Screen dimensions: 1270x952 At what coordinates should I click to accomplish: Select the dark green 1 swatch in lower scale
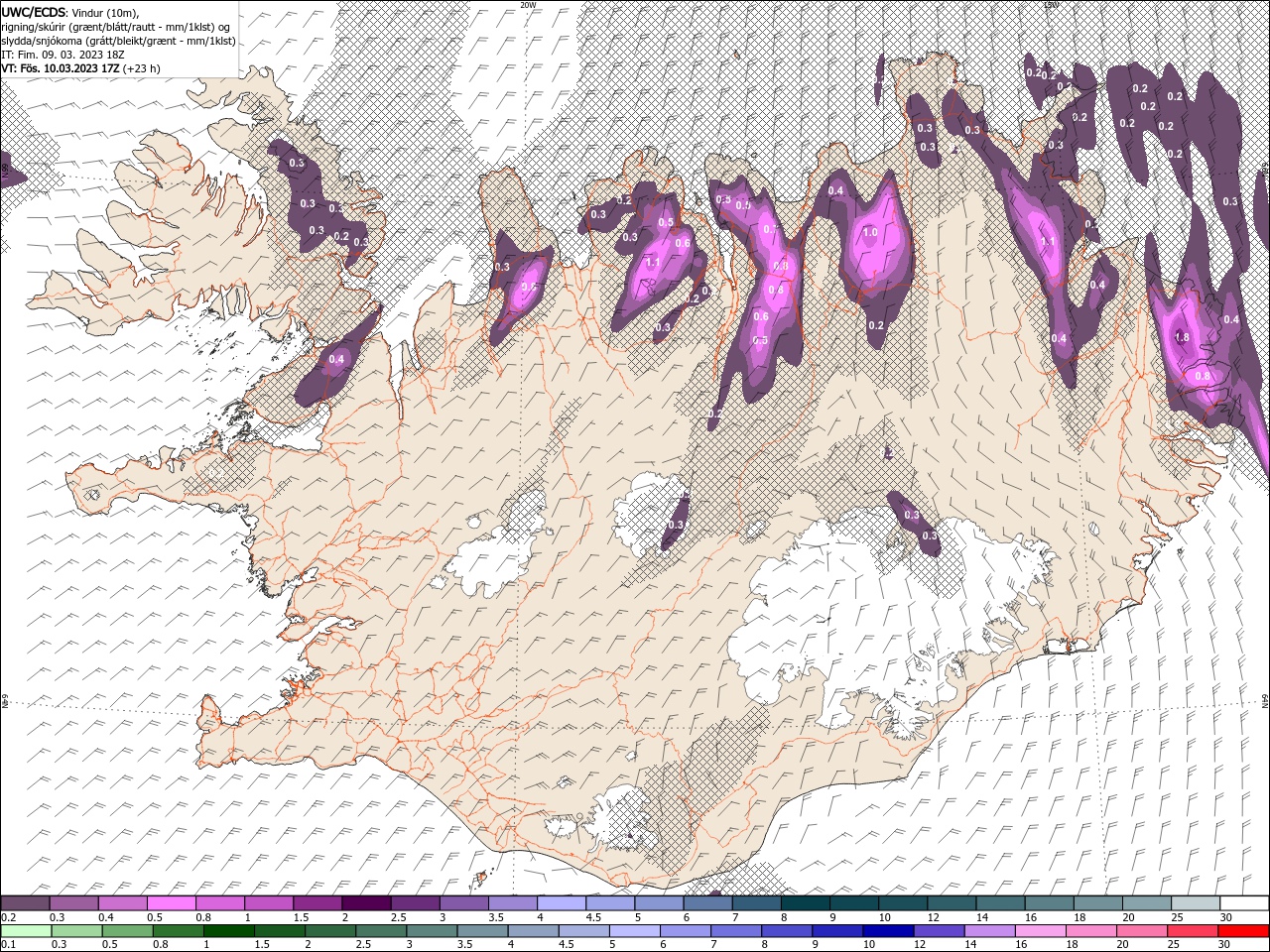click(228, 931)
